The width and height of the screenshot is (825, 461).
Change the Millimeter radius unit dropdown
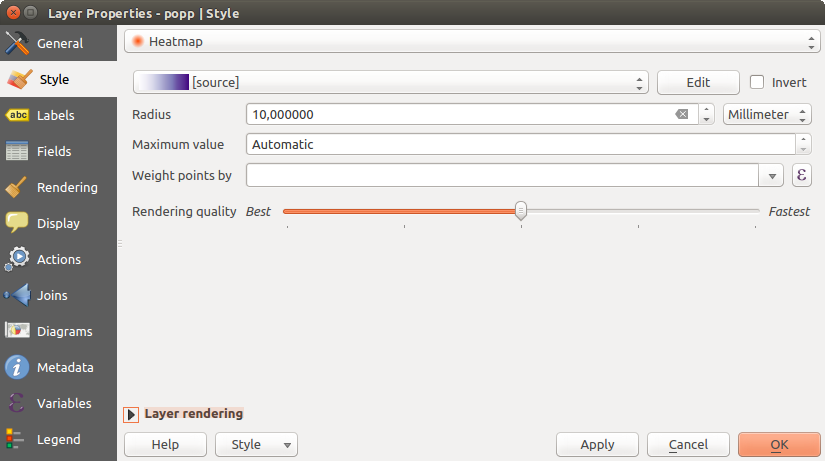767,114
